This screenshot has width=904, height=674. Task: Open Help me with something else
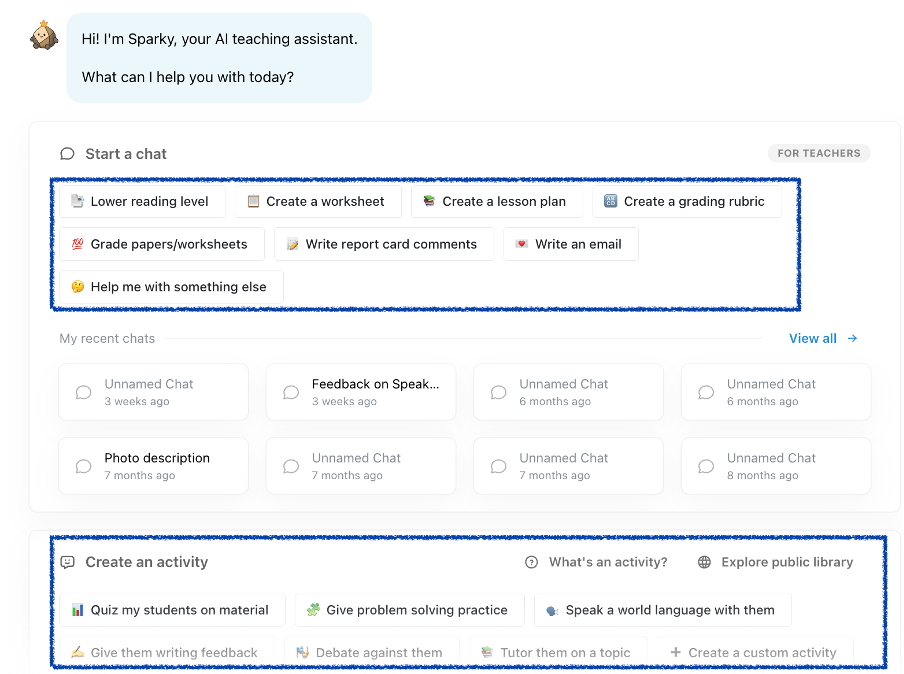170,287
